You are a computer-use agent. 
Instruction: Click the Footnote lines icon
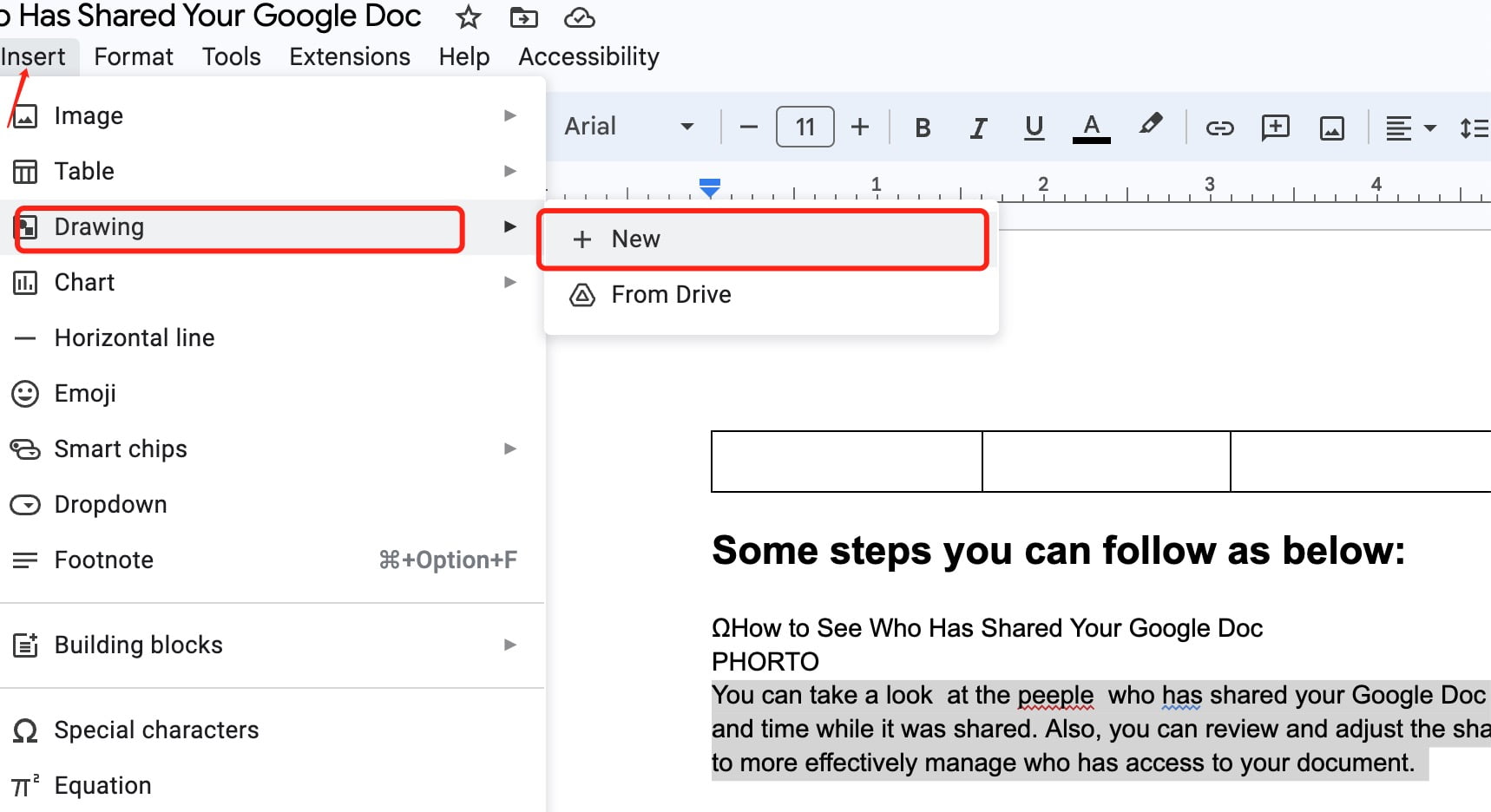[x=25, y=560]
